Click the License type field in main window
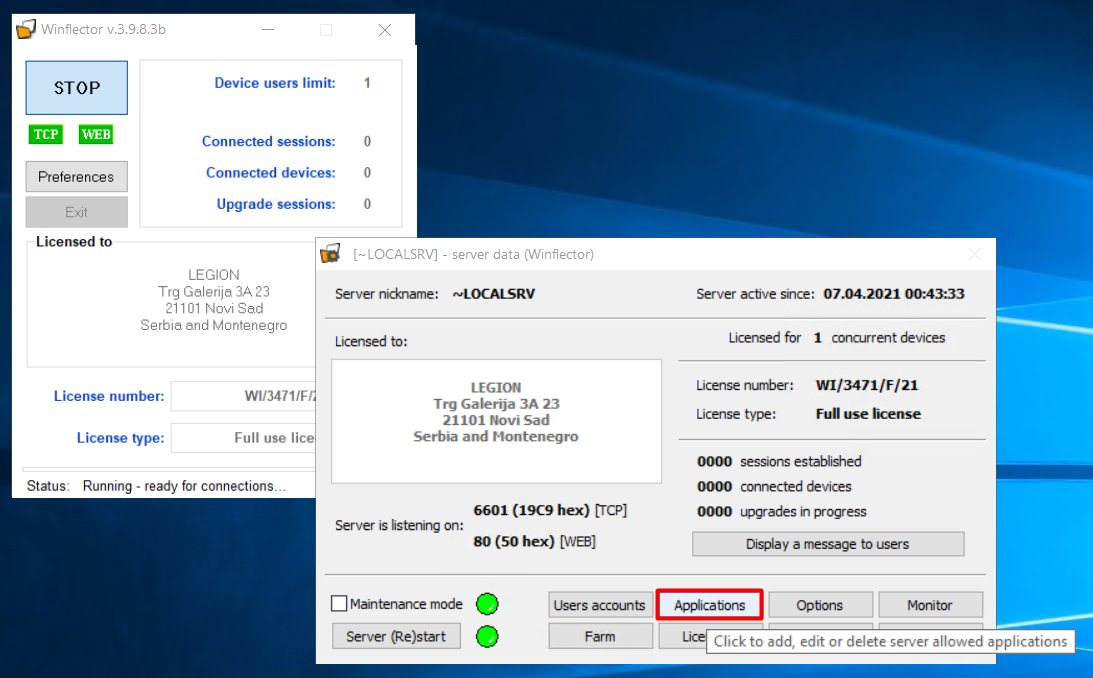 point(243,438)
